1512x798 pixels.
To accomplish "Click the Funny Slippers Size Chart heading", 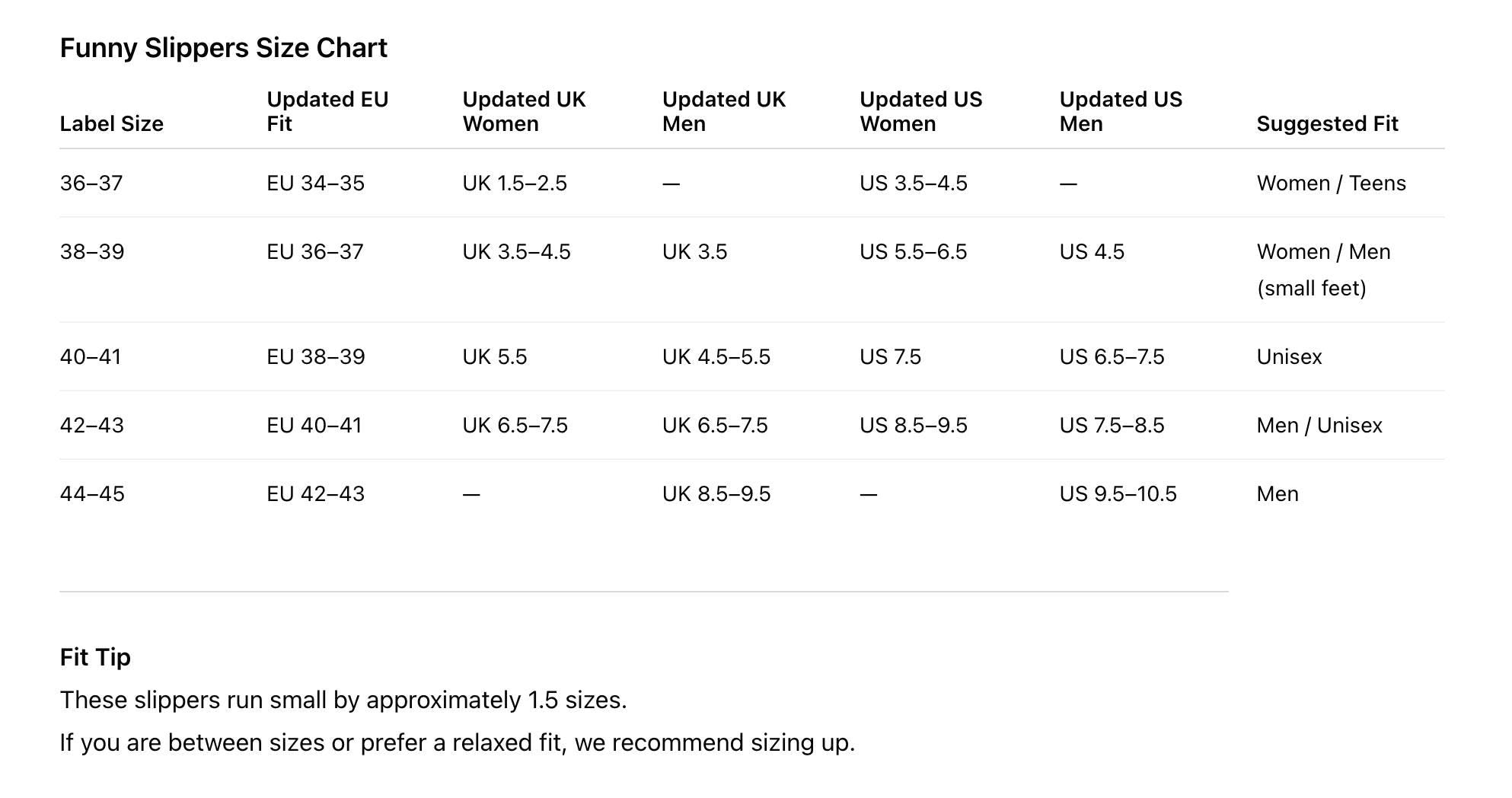I will point(223,48).
